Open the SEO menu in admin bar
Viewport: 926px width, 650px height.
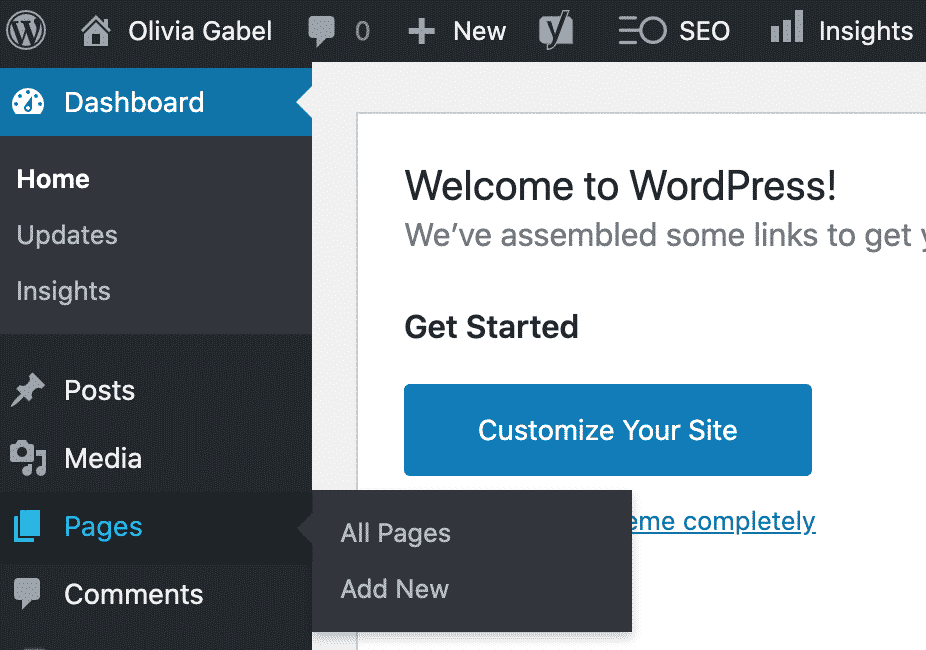point(704,31)
